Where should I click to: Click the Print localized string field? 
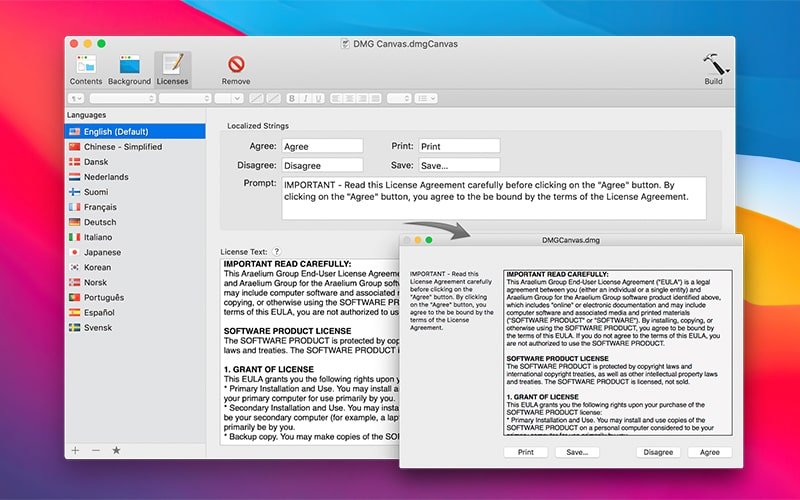coord(459,146)
